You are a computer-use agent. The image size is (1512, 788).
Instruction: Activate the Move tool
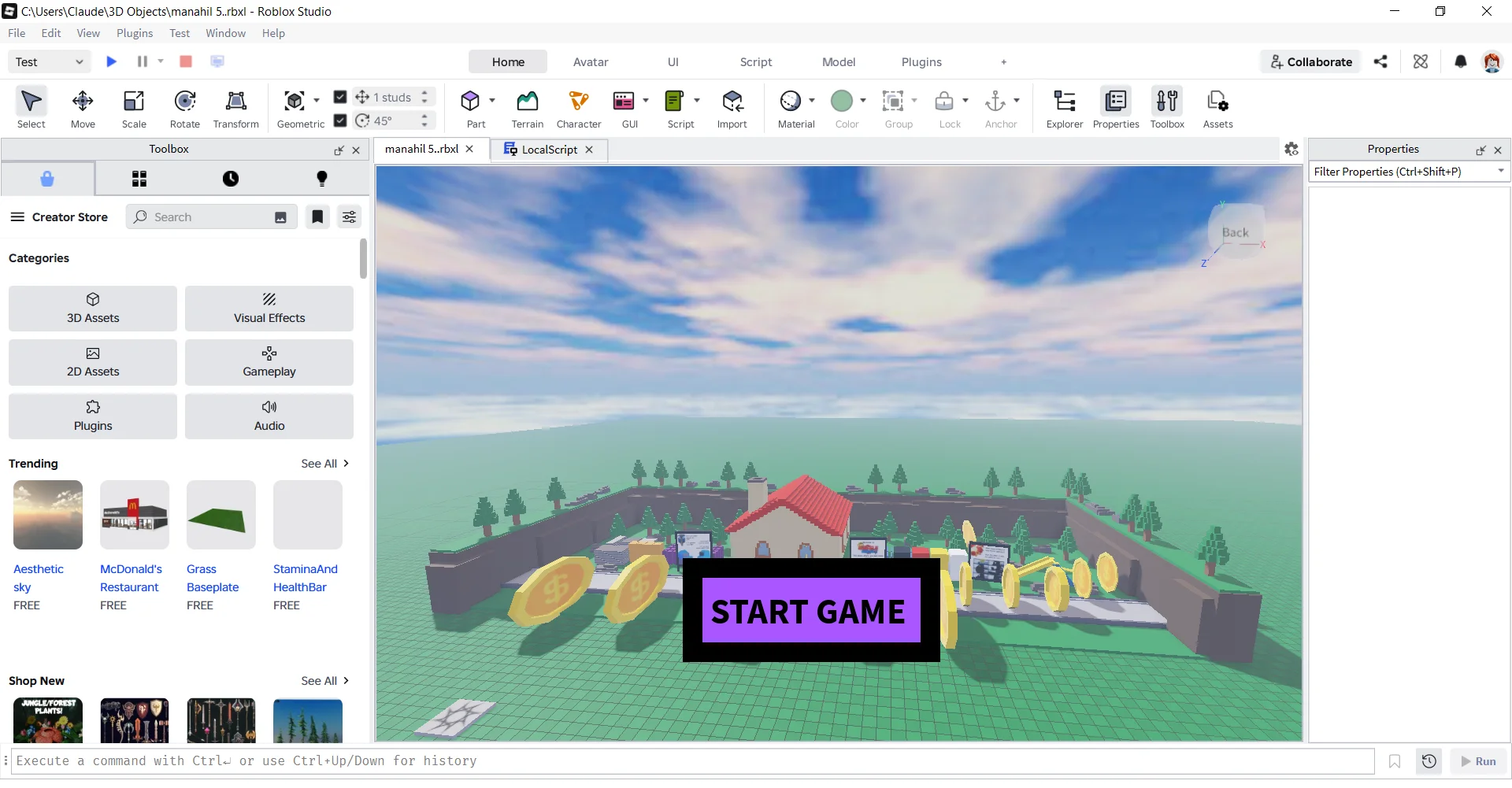83,107
